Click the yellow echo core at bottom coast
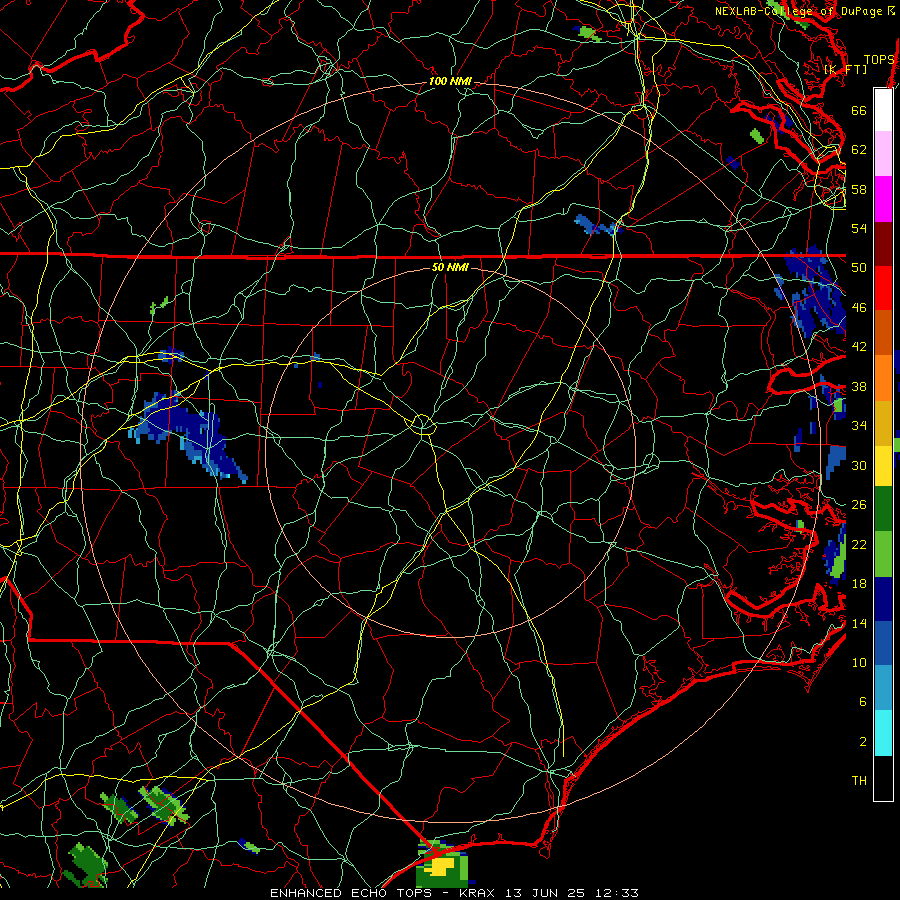 coord(441,866)
